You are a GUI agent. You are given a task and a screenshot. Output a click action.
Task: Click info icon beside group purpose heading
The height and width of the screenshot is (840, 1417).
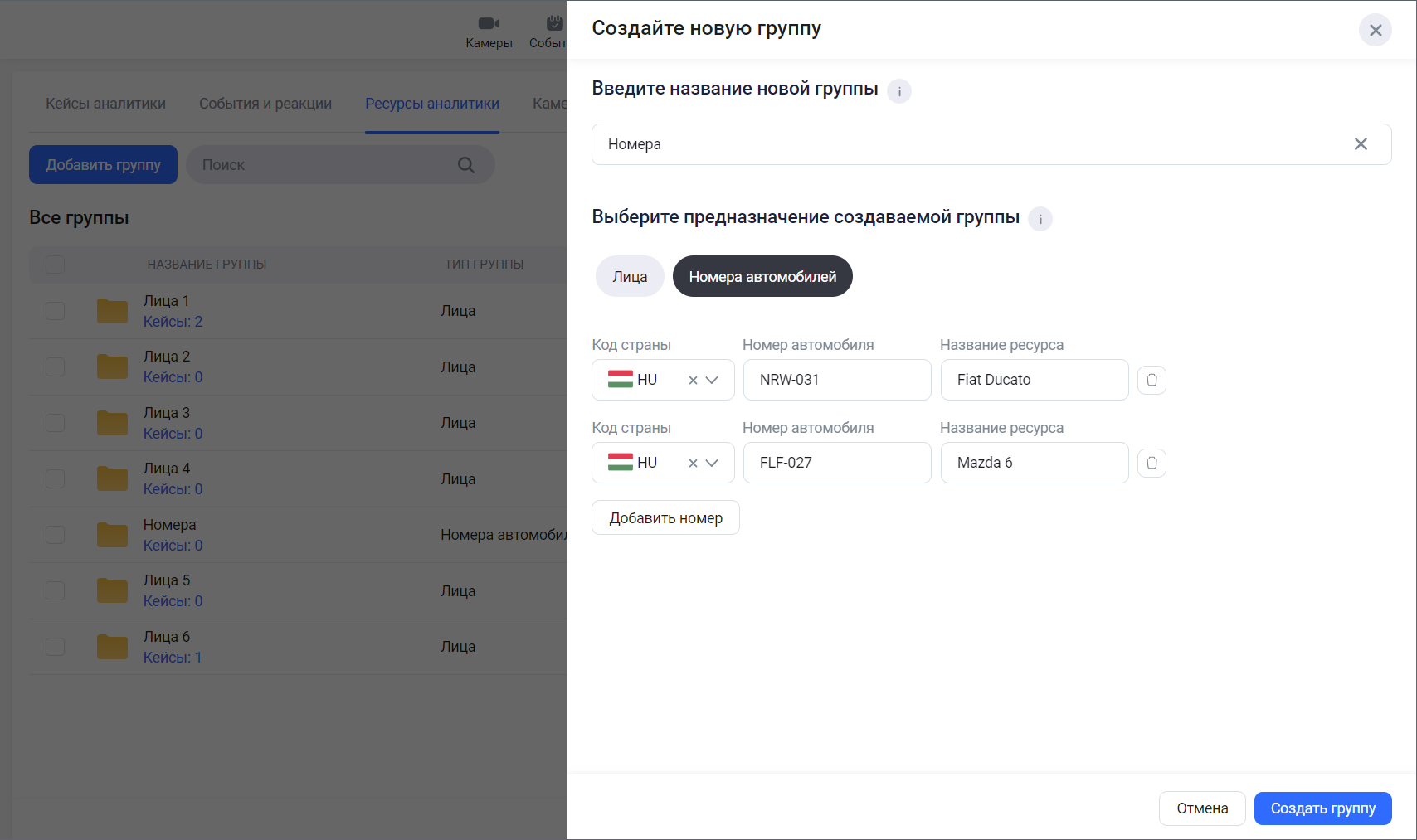coord(1040,219)
